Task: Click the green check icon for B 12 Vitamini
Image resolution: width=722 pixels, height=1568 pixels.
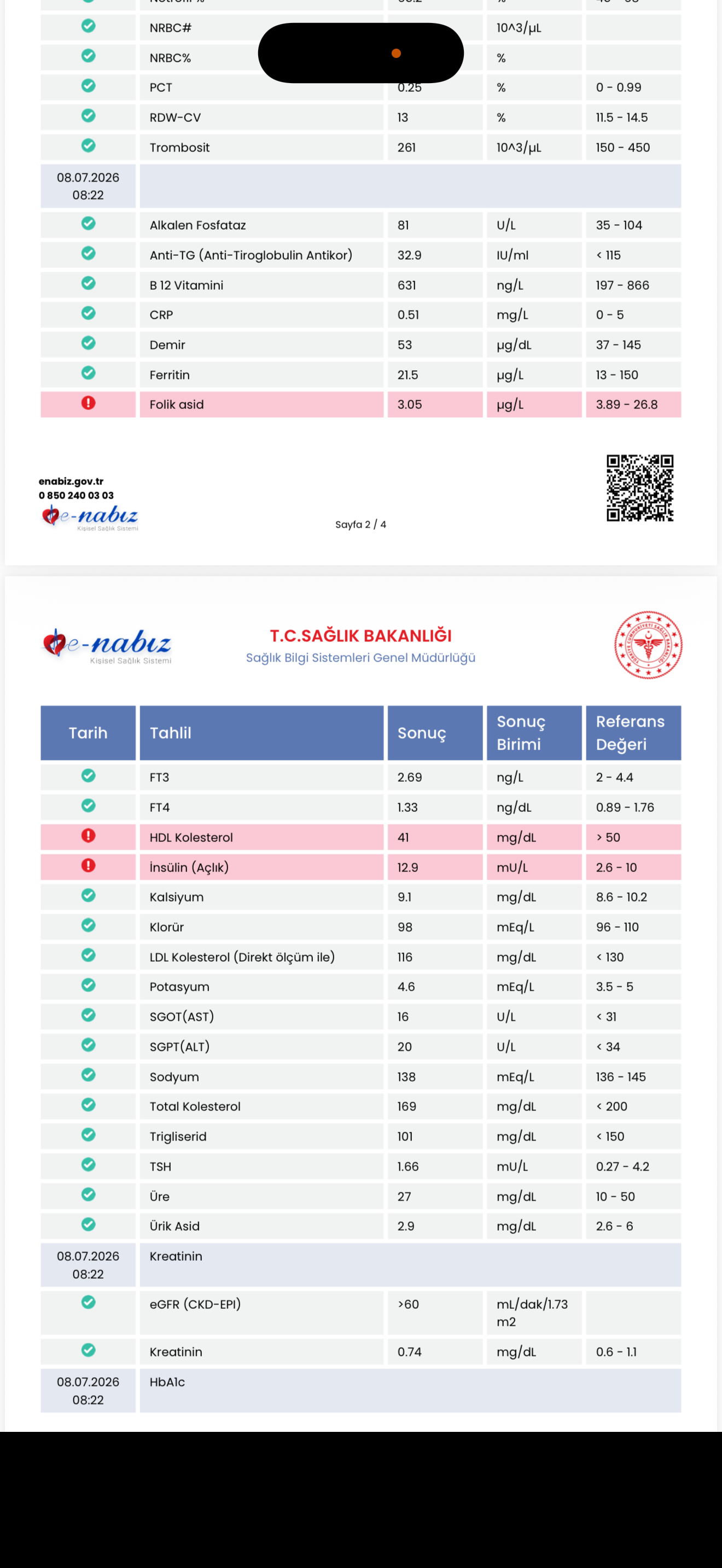Action: tap(88, 283)
